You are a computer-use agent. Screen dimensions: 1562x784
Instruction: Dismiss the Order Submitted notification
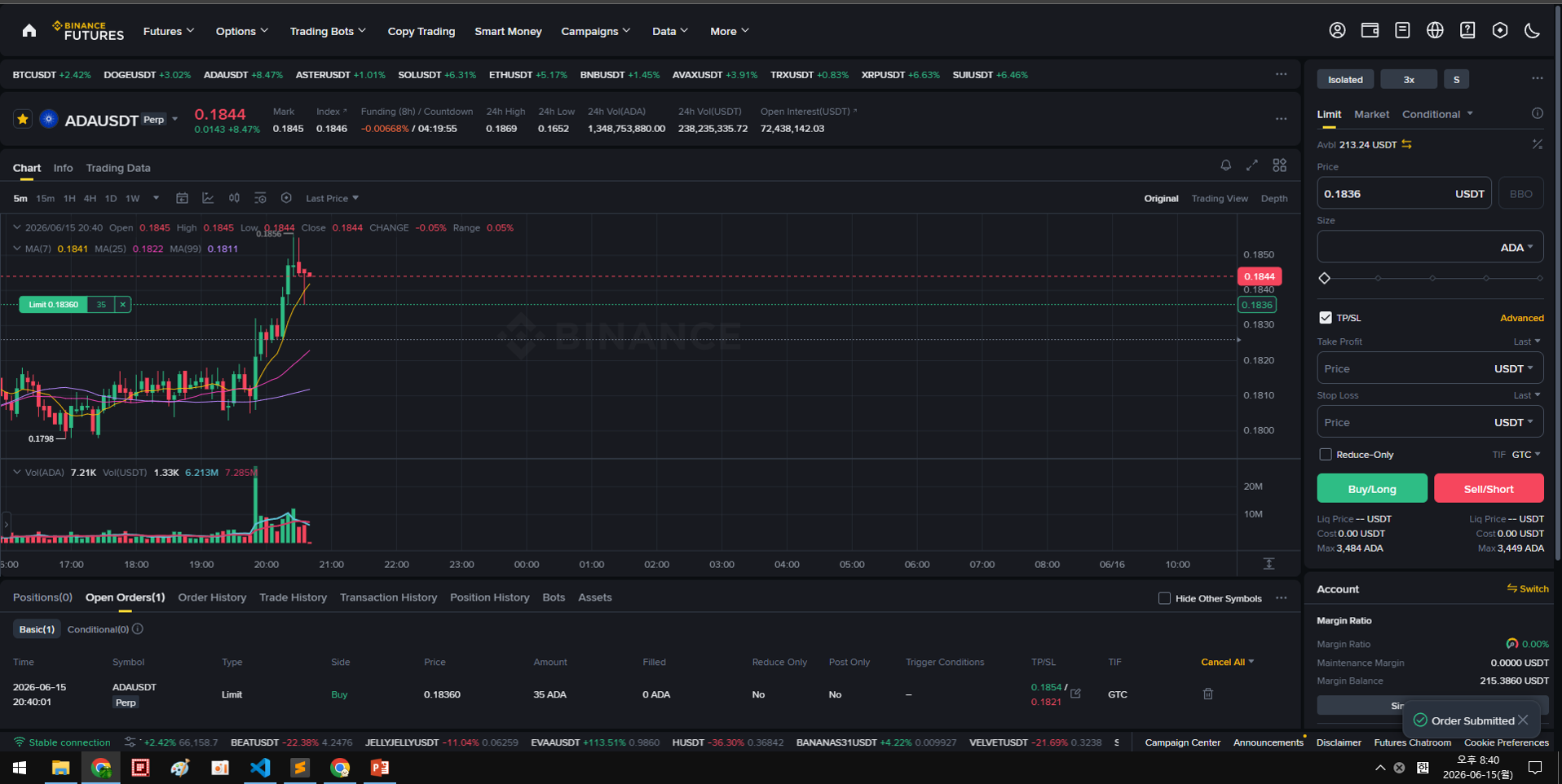click(x=1523, y=720)
